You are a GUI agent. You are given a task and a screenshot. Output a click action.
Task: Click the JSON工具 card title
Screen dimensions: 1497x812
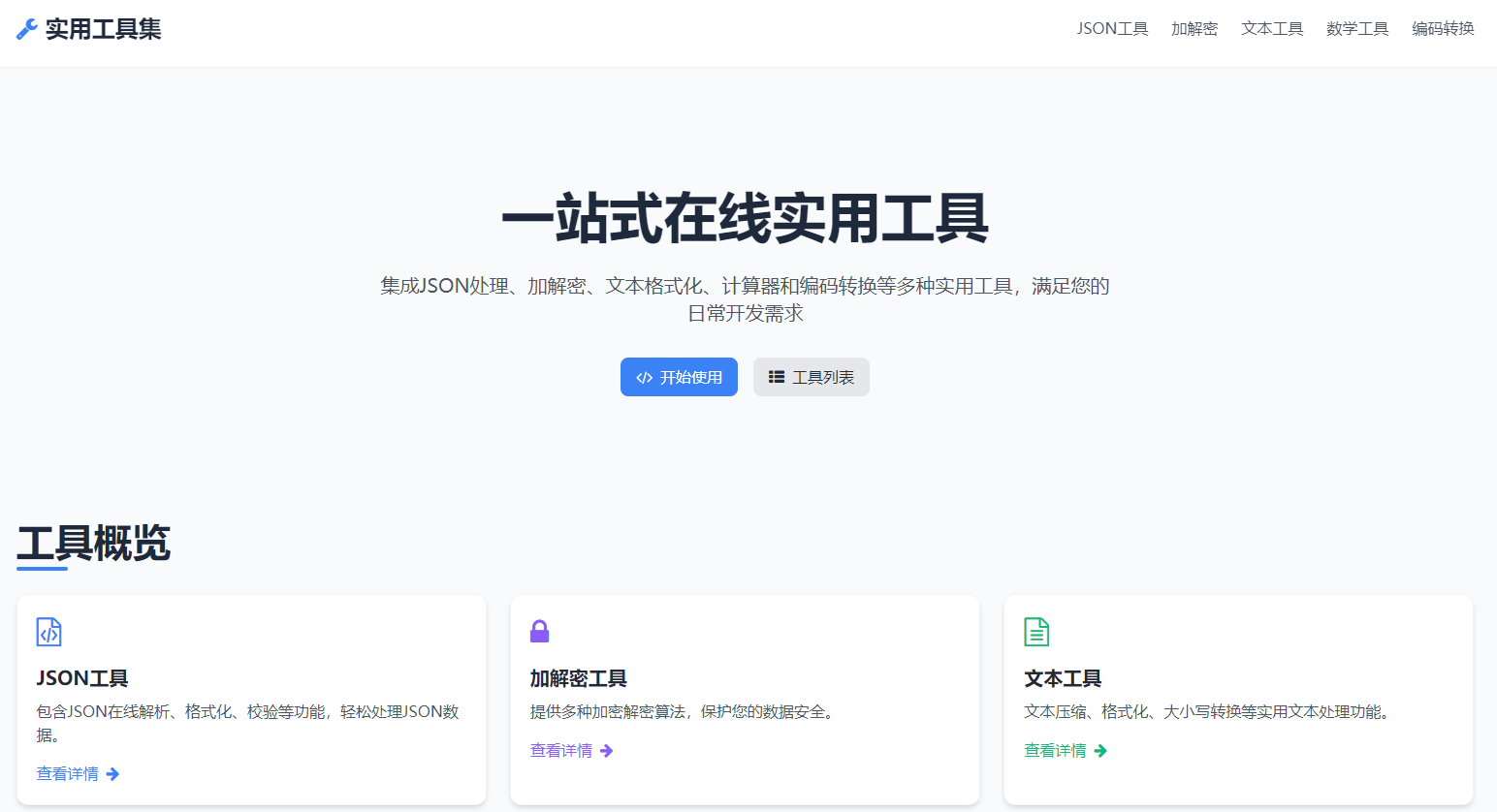coord(82,678)
